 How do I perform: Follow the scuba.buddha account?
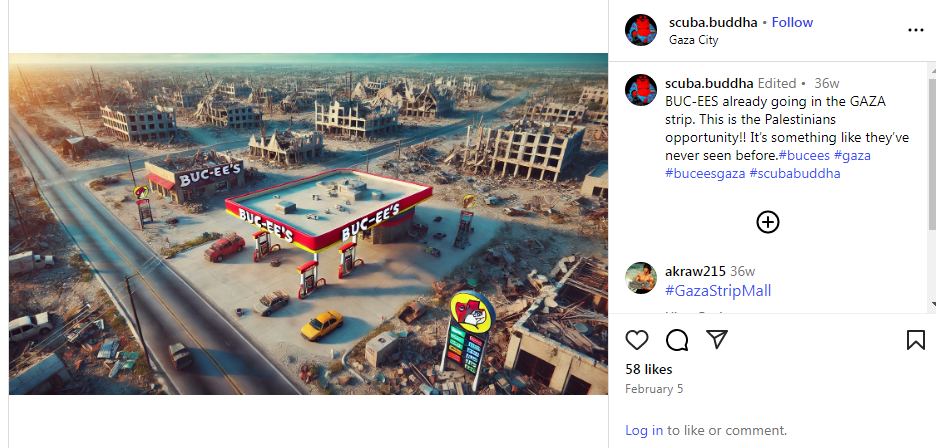click(x=792, y=23)
